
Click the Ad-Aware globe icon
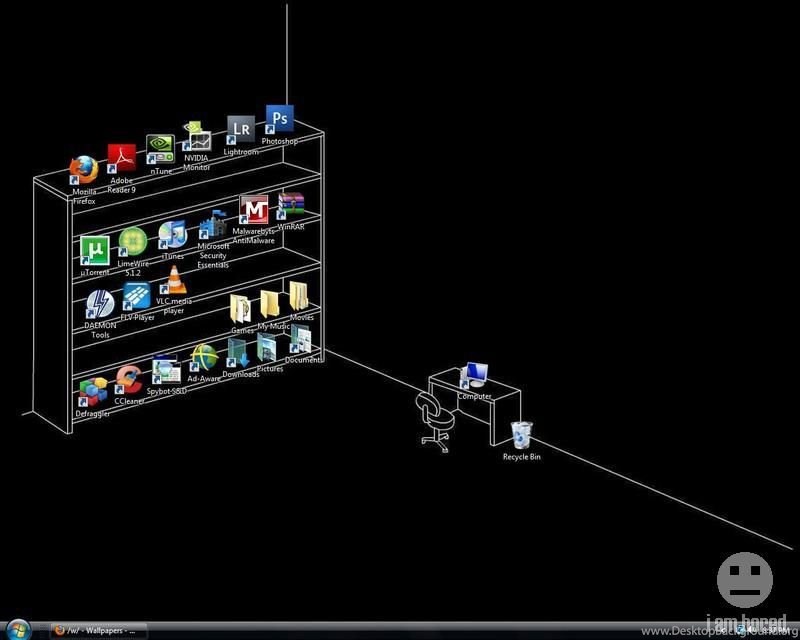pos(204,358)
